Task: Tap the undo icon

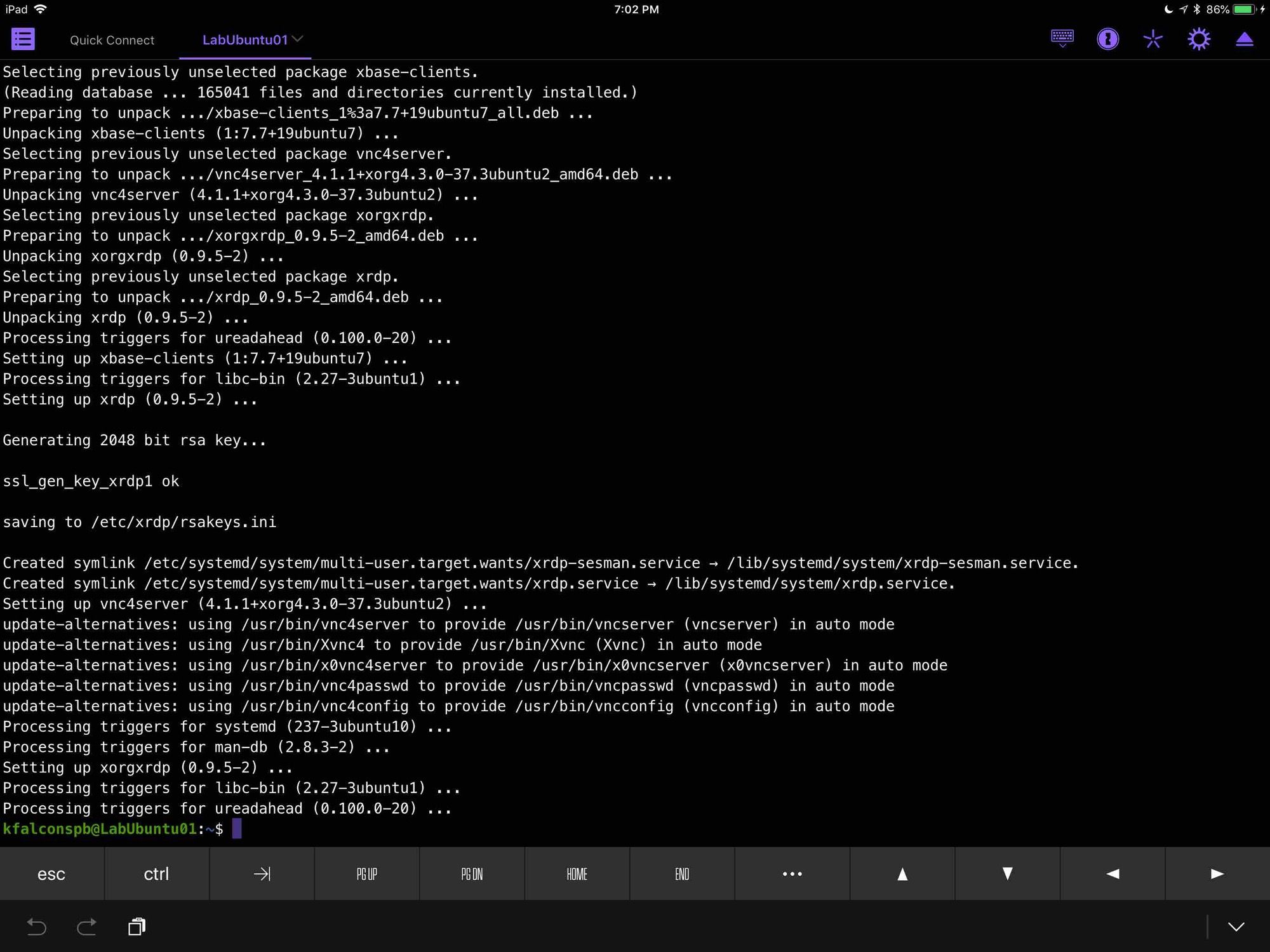Action: tap(36, 927)
